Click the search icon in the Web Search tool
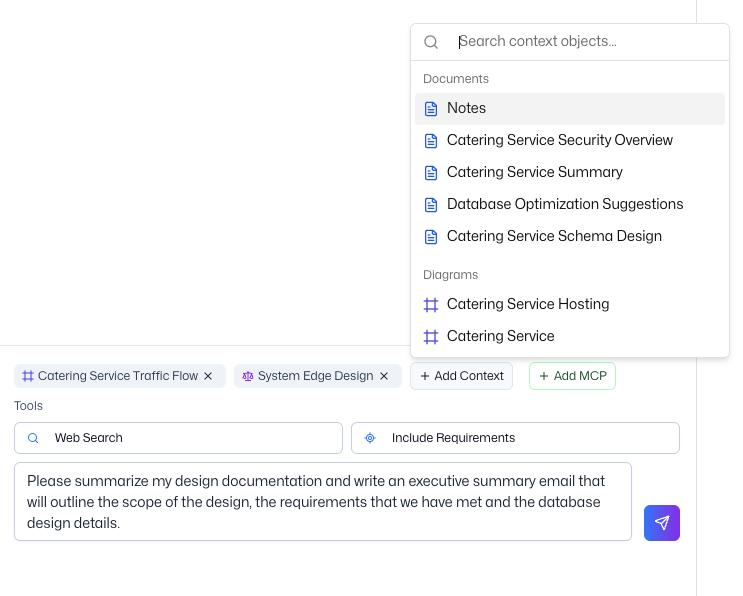The width and height of the screenshot is (743, 596). coord(33,438)
